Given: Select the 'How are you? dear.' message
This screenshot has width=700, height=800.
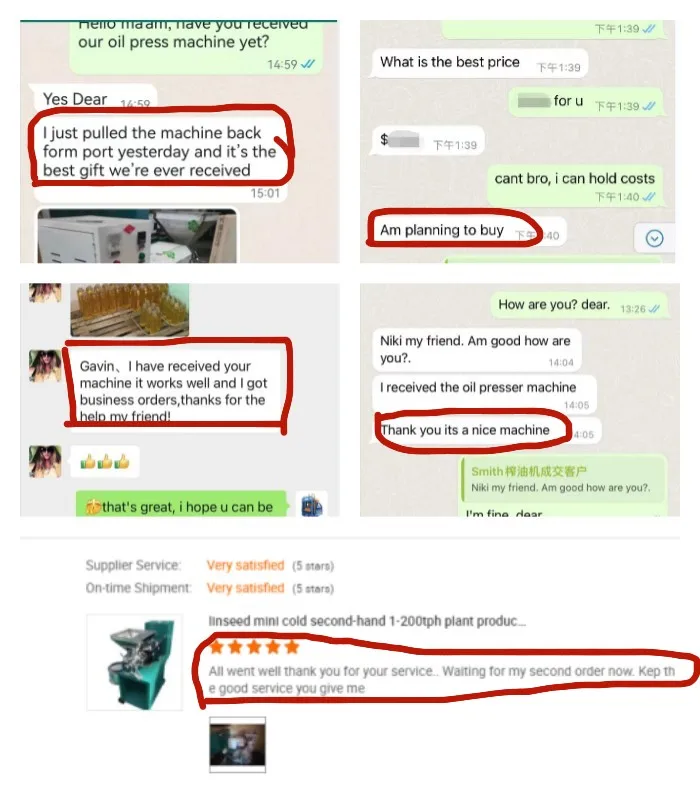Looking at the screenshot, I should pyautogui.click(x=579, y=306).
